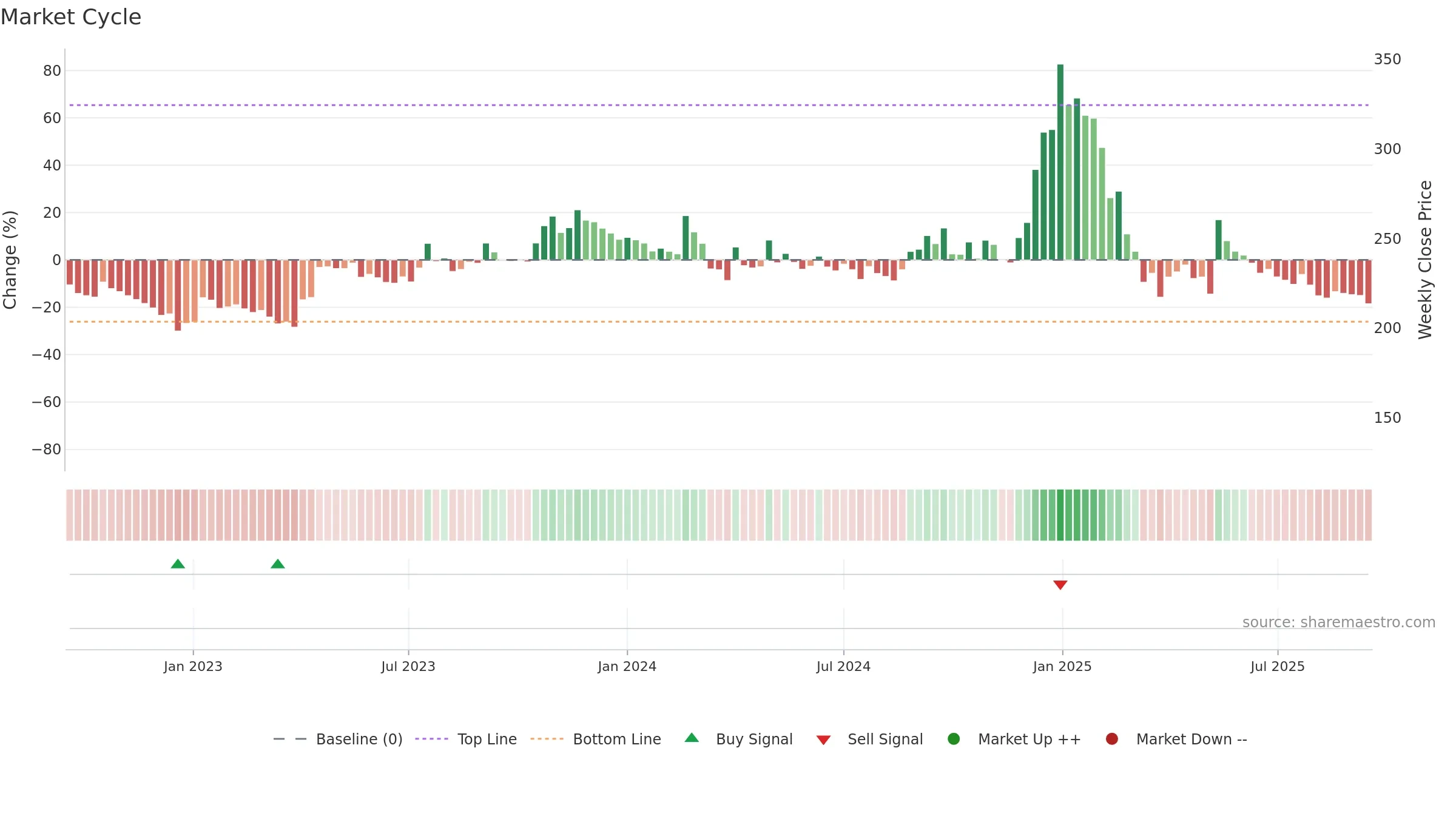Click the orange dotted Bottom Line legend sample

(547, 739)
